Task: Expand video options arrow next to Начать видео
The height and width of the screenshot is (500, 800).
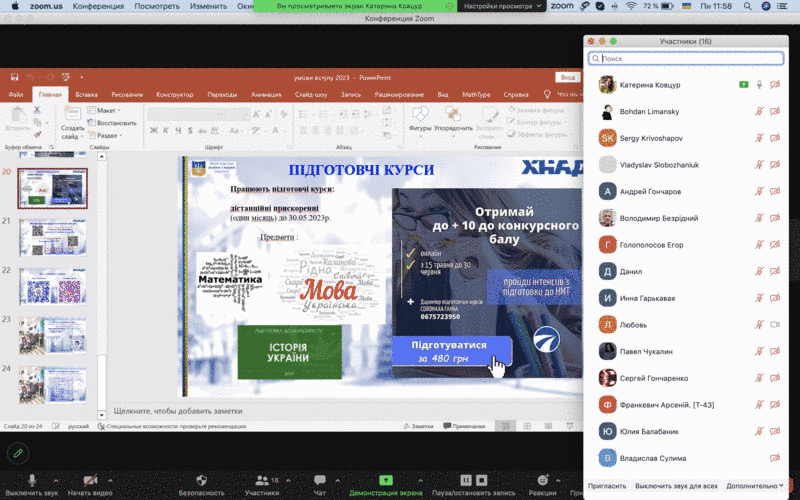Action: click(x=110, y=480)
